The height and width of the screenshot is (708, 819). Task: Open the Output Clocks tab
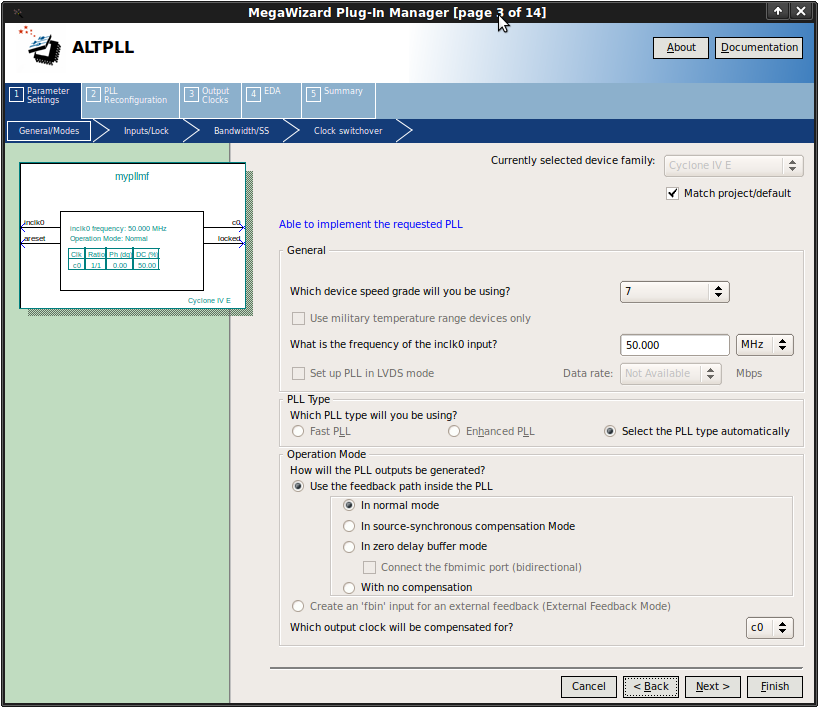[207, 95]
